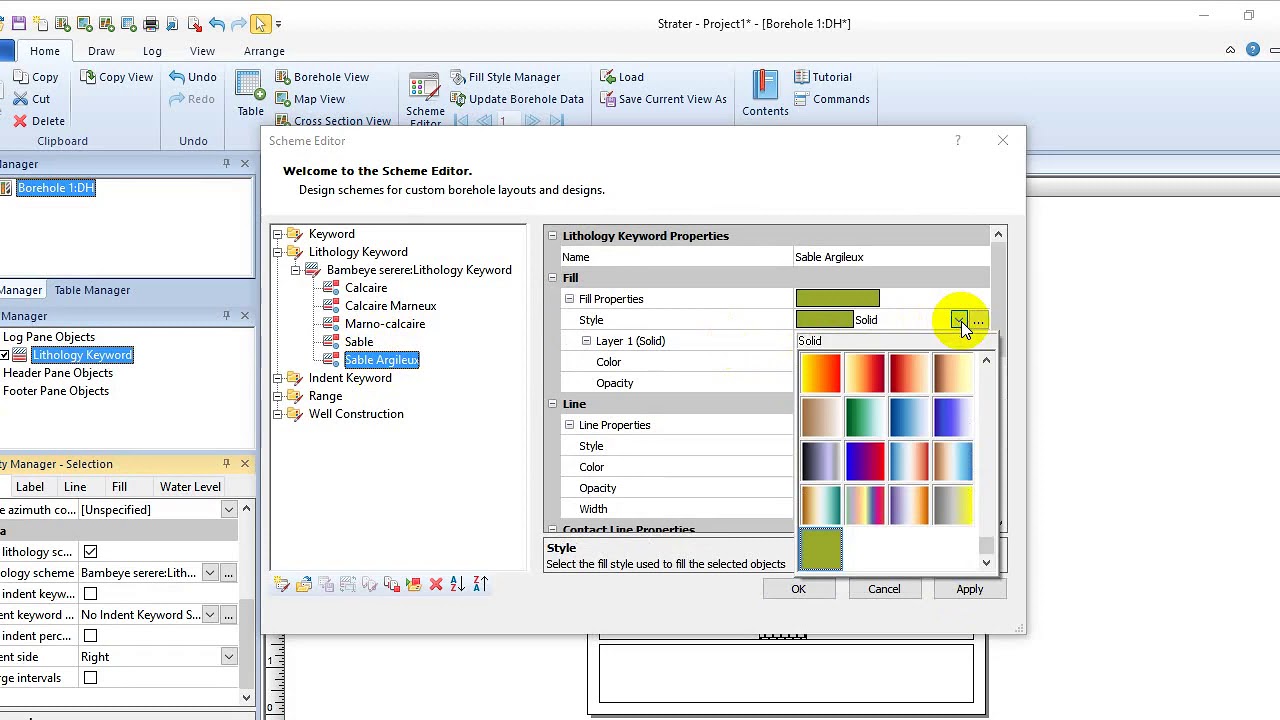Switch to the Draw ribbon tab
This screenshot has height=720, width=1280.
[x=101, y=51]
